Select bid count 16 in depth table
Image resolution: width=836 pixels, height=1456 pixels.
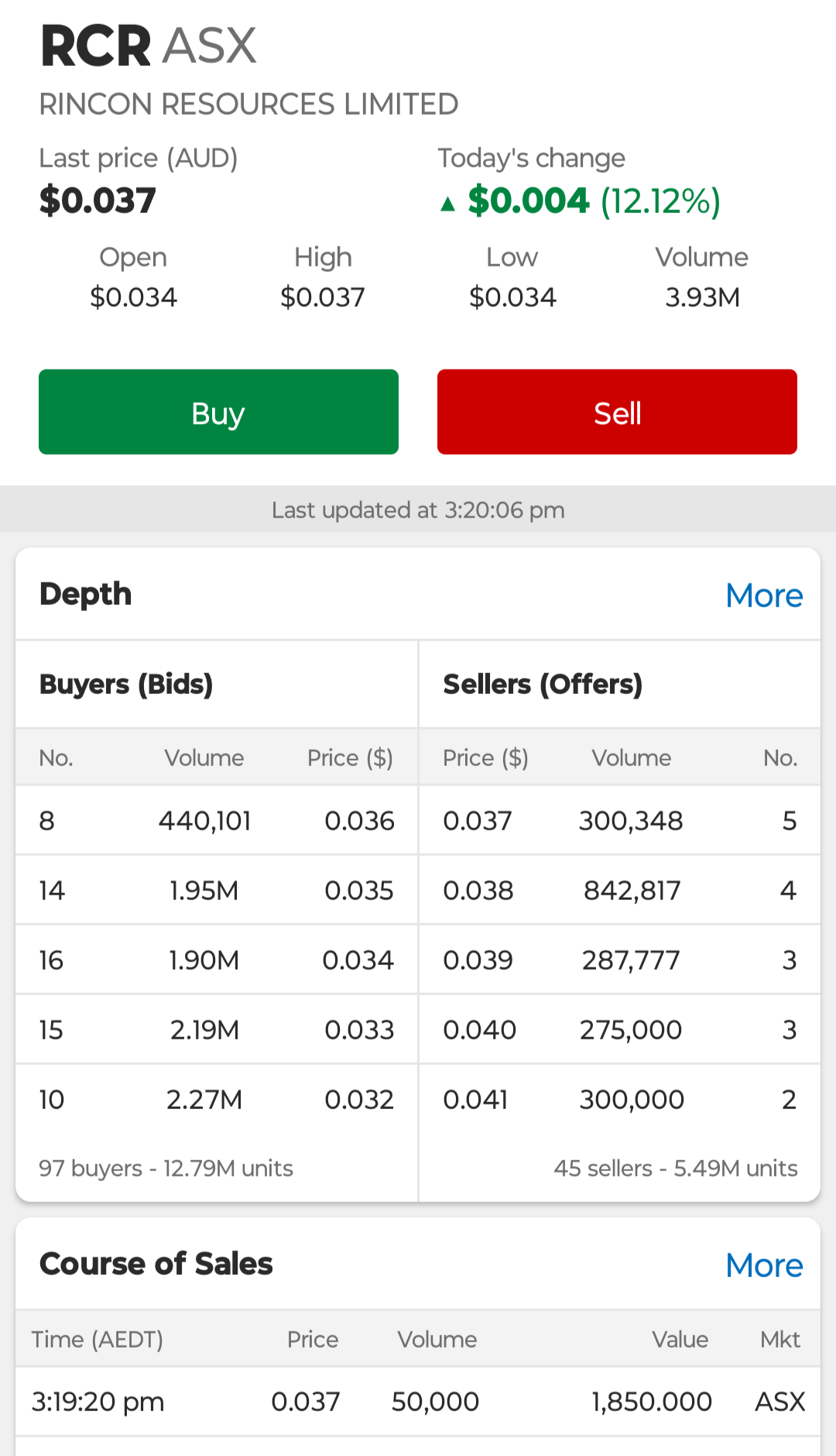(x=51, y=960)
